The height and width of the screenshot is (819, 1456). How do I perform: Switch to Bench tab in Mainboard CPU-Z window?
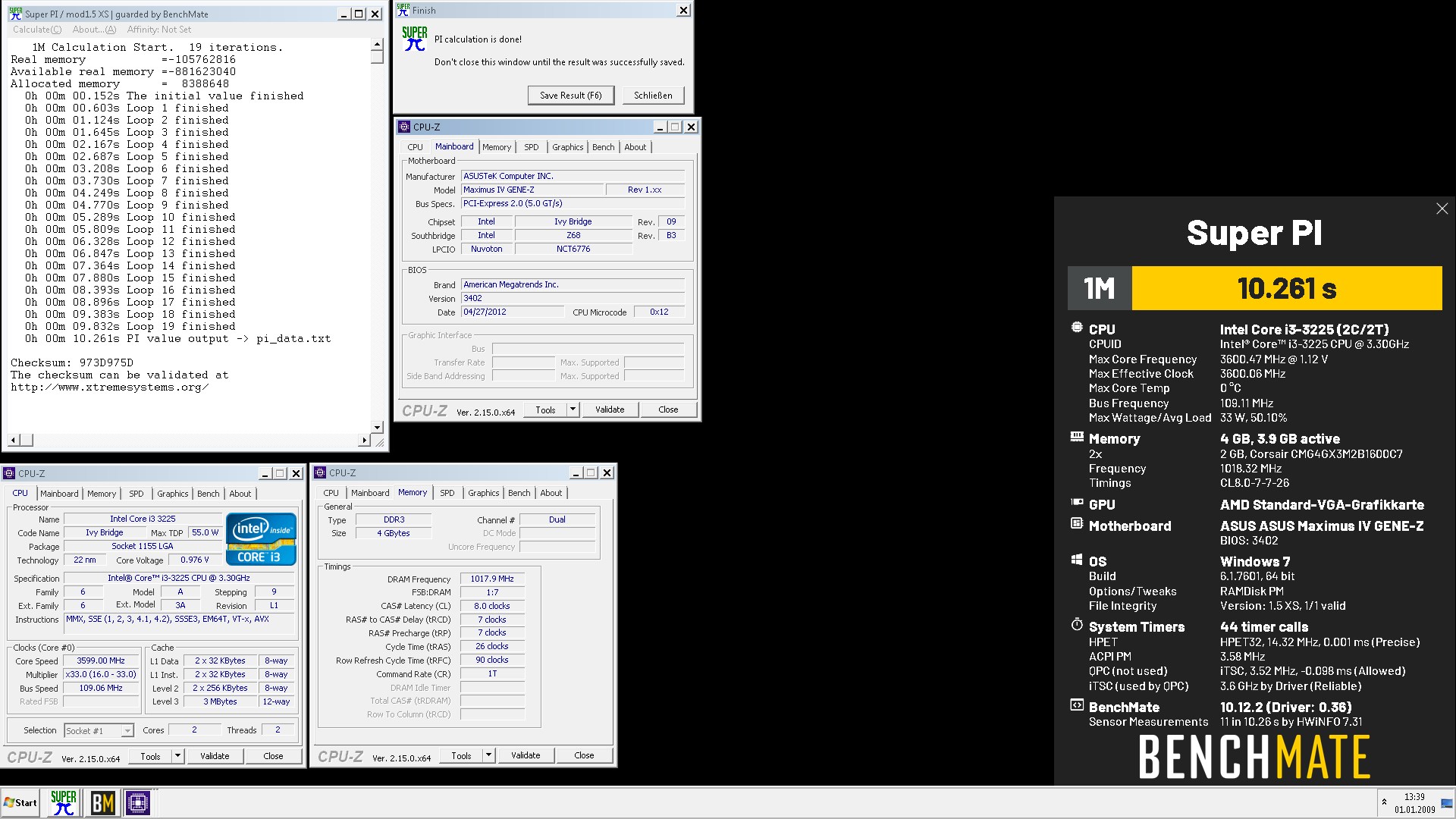click(604, 147)
